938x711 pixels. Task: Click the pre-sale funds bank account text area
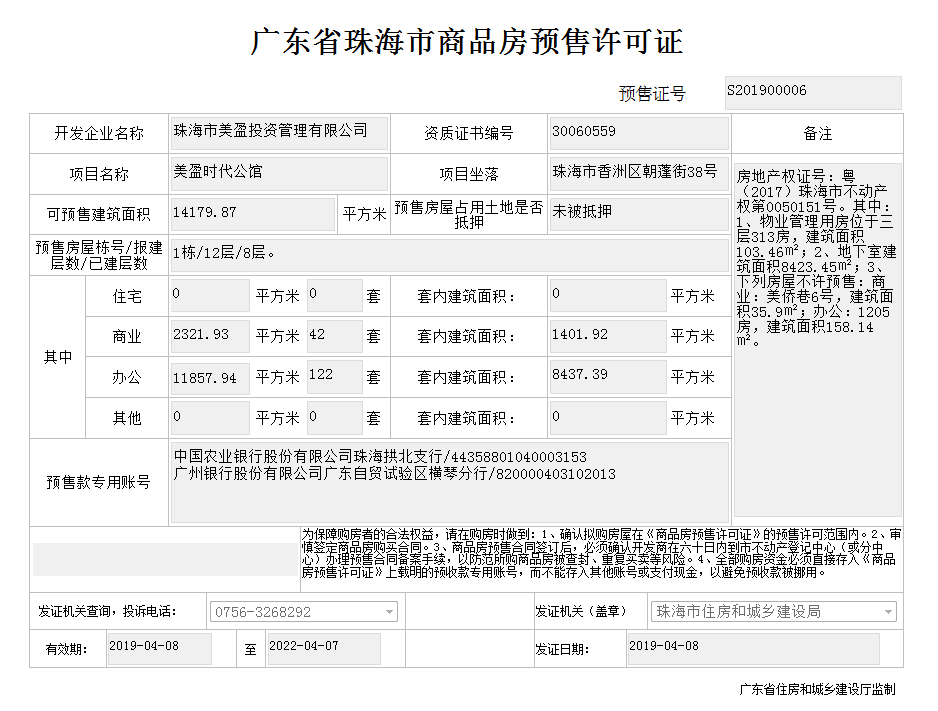pyautogui.click(x=449, y=482)
